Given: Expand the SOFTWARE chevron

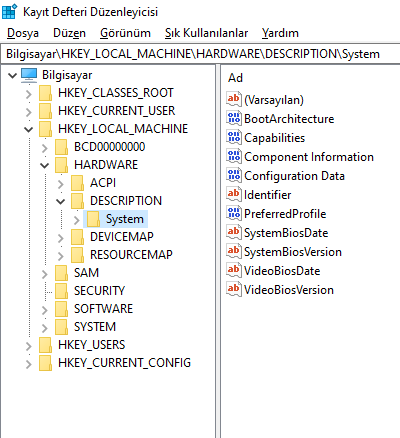Looking at the screenshot, I should (45, 310).
